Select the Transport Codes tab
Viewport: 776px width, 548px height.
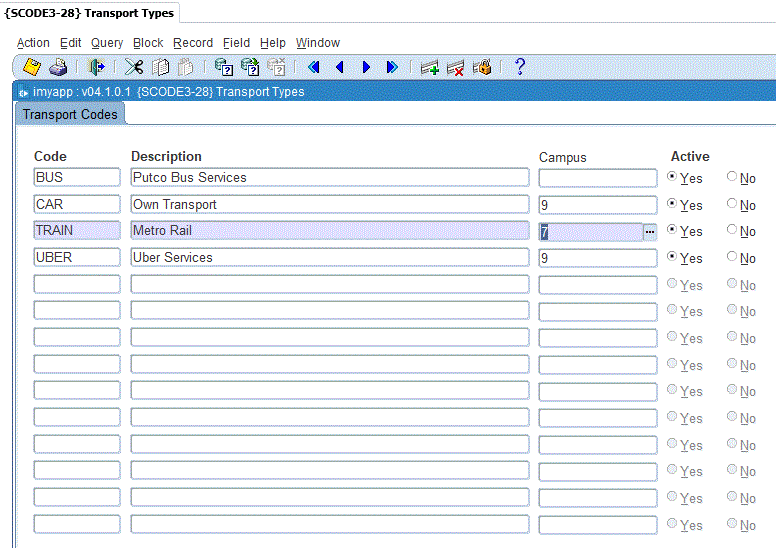[x=70, y=114]
